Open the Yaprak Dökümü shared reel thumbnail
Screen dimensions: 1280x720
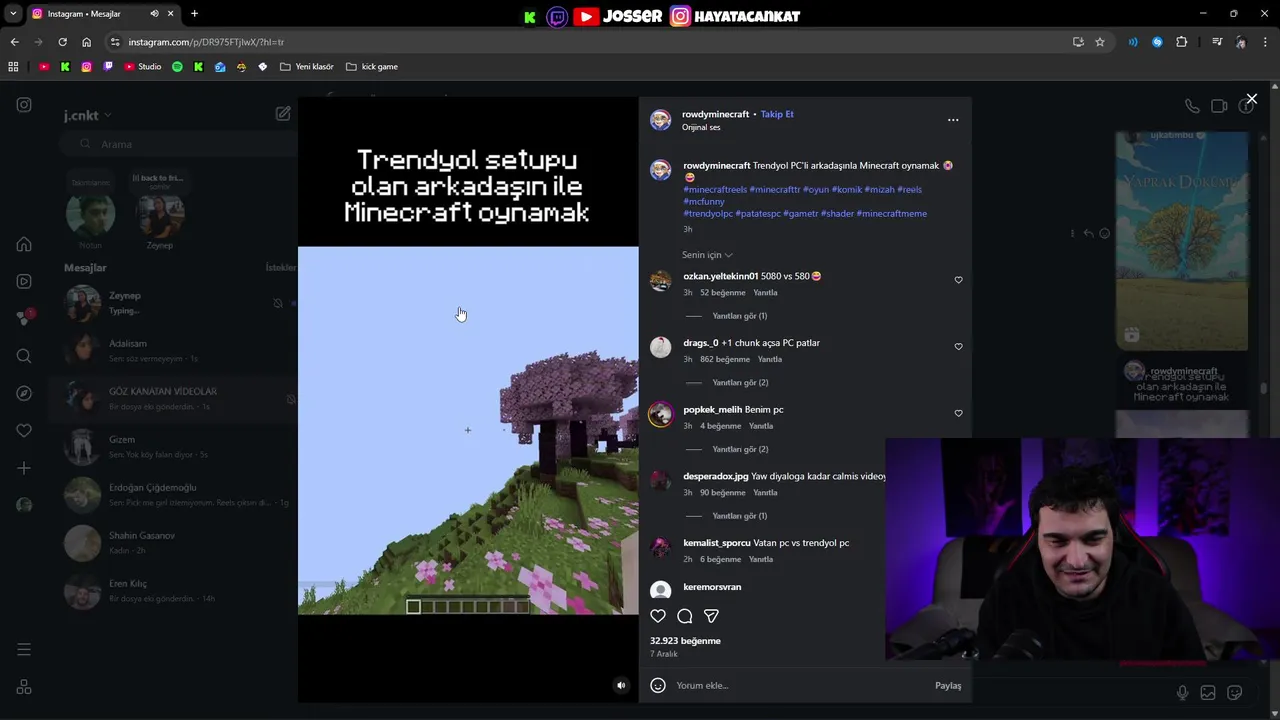(1182, 241)
